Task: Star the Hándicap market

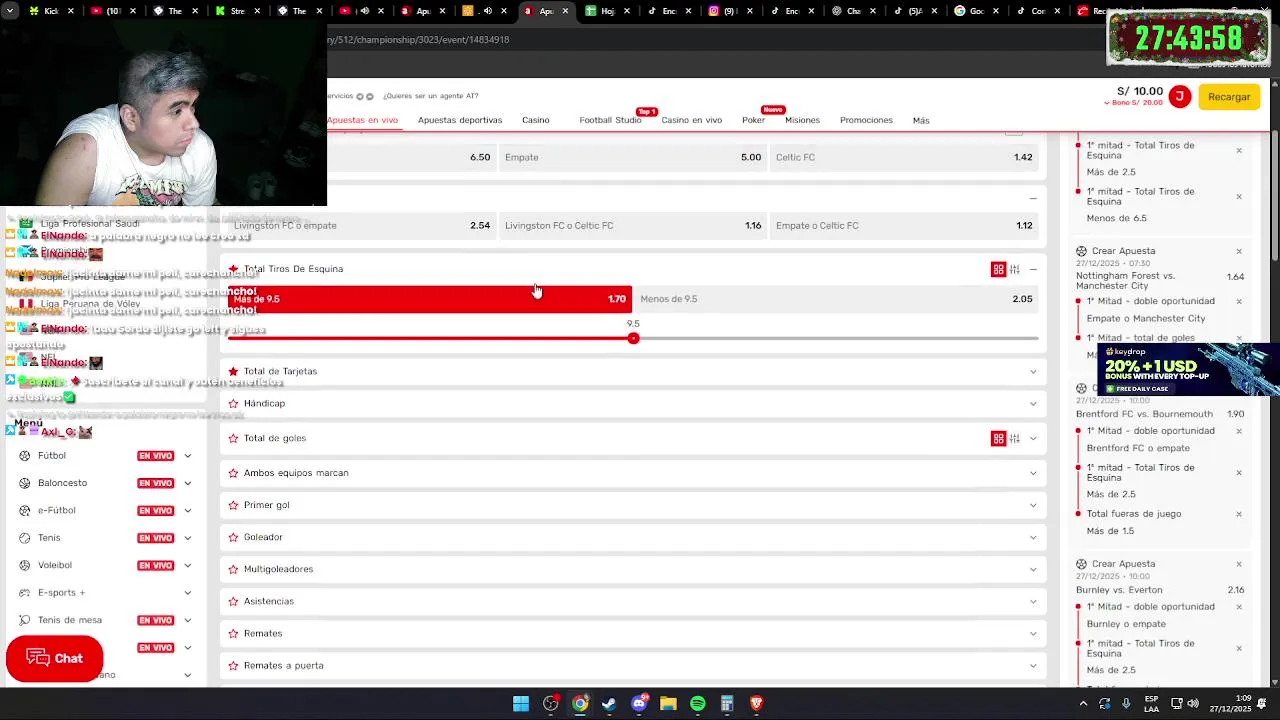Action: [233, 403]
